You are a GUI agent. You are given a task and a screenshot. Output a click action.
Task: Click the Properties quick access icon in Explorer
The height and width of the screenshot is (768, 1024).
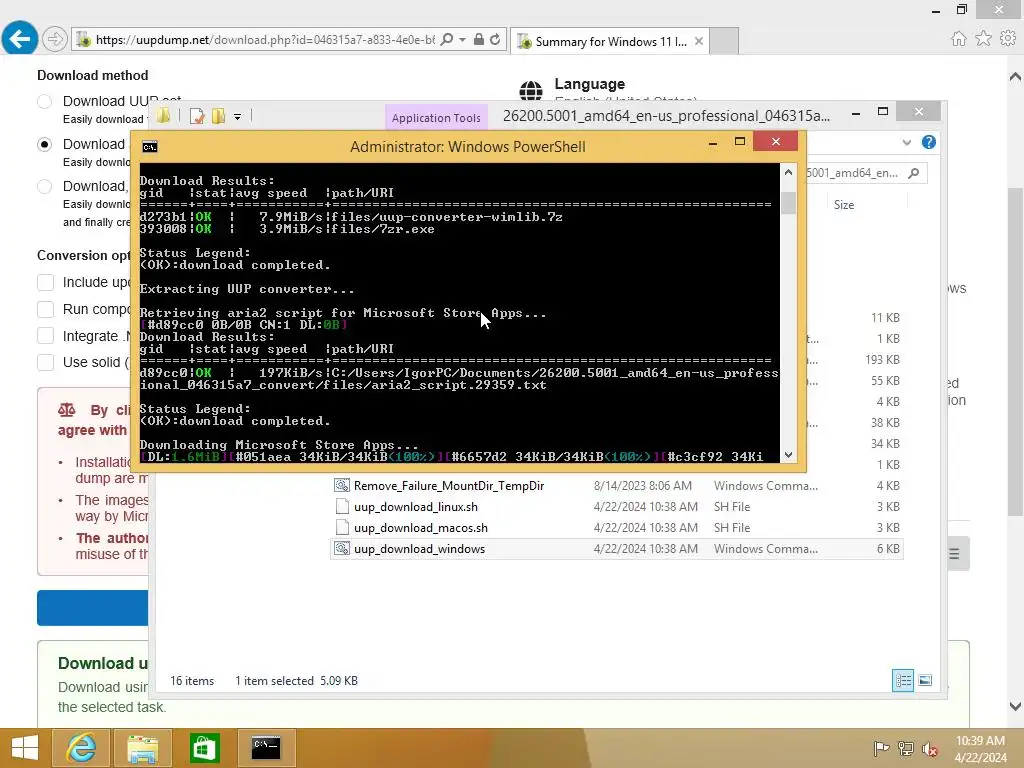point(197,116)
